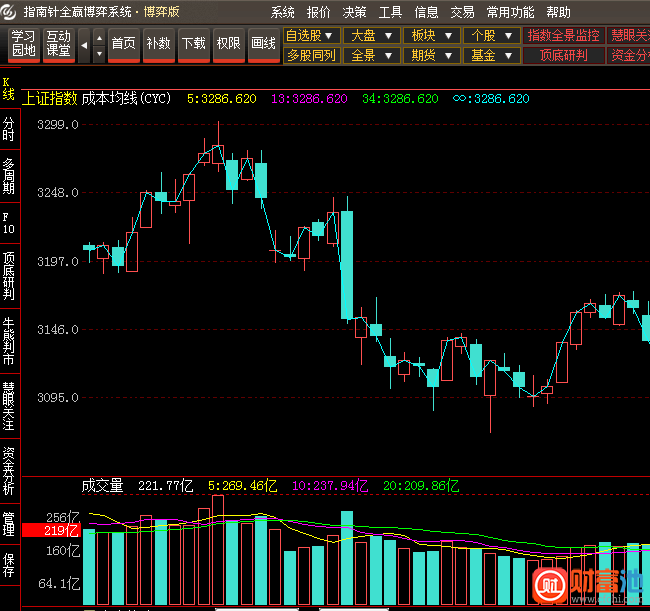Switch to the 分时 sidebar tab
The width and height of the screenshot is (650, 611).
click(9, 129)
